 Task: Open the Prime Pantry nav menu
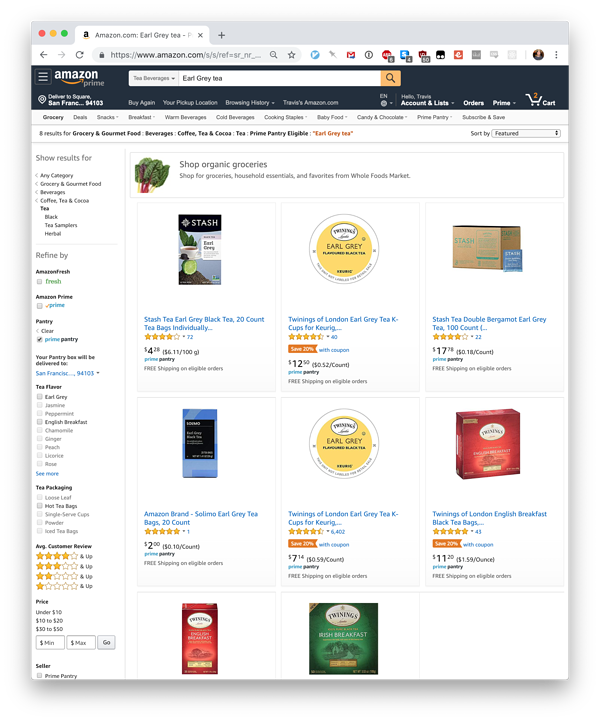[434, 117]
